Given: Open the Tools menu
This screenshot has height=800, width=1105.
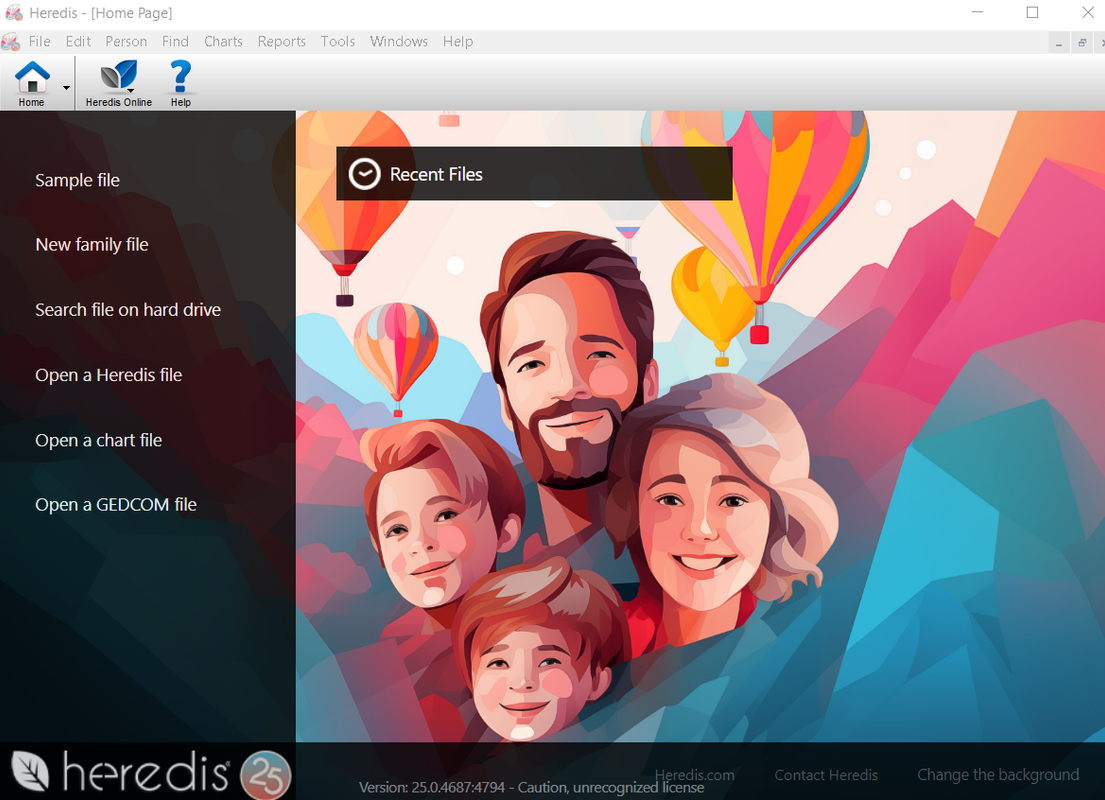Looking at the screenshot, I should click(338, 42).
